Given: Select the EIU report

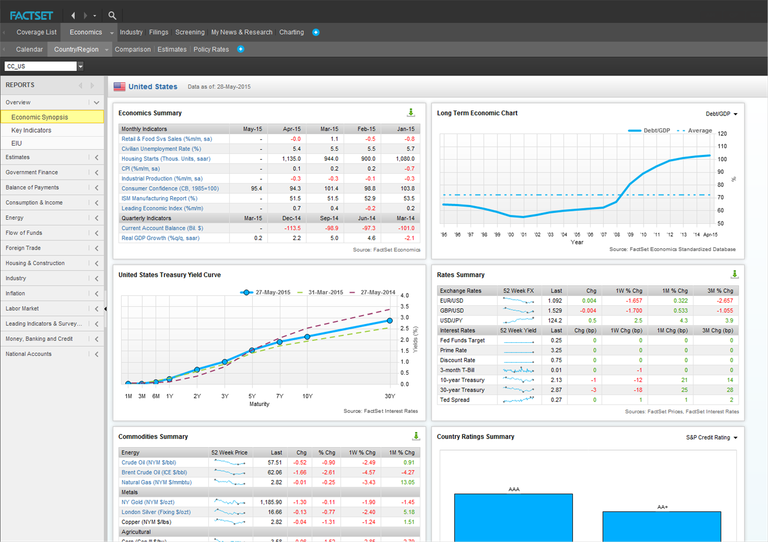Looking at the screenshot, I should [52, 143].
